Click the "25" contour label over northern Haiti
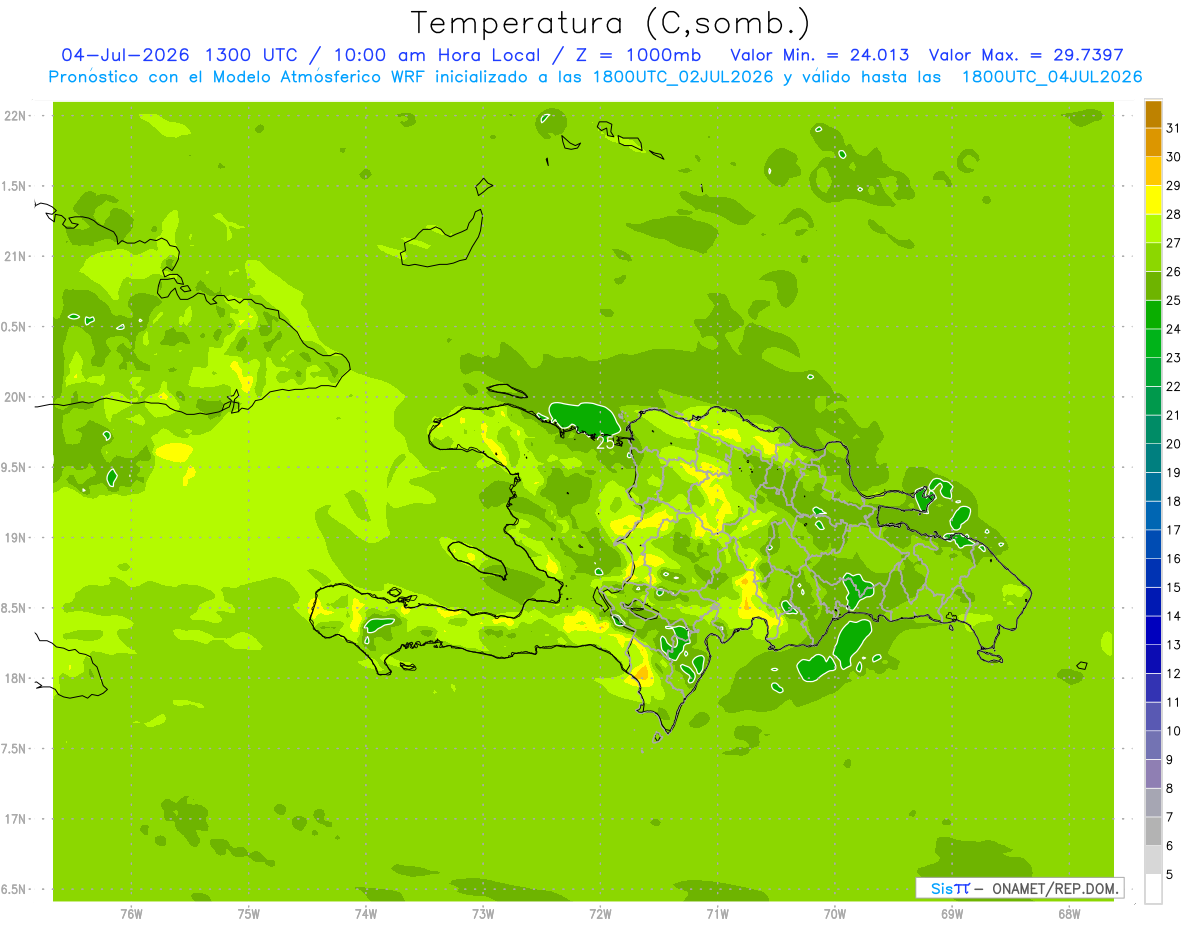1200x927 pixels. (x=606, y=441)
